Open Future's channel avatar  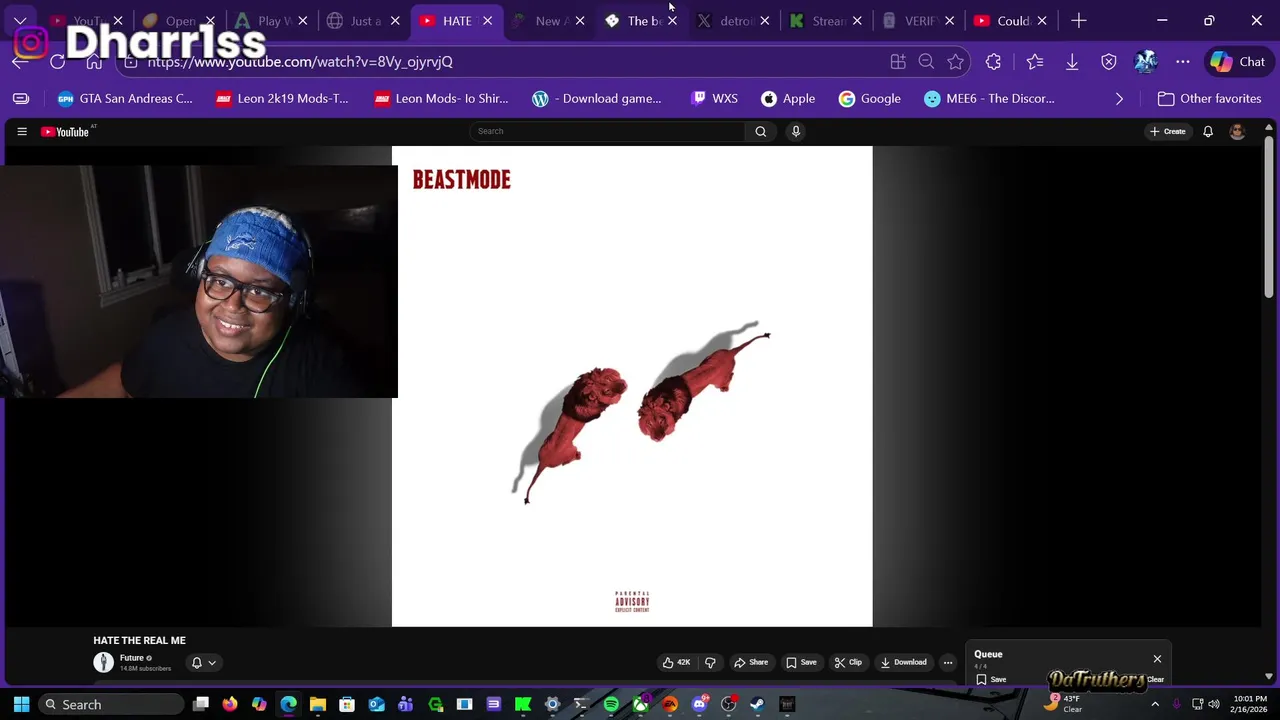[103, 662]
